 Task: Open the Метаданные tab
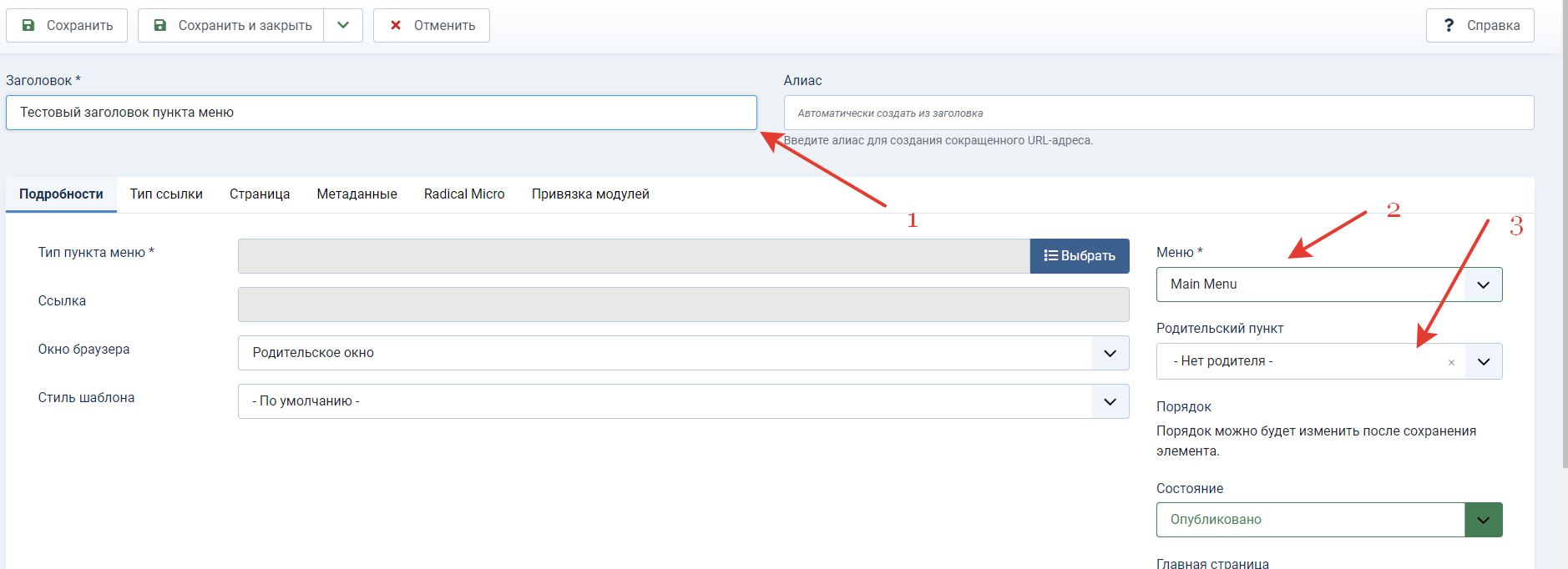[357, 194]
